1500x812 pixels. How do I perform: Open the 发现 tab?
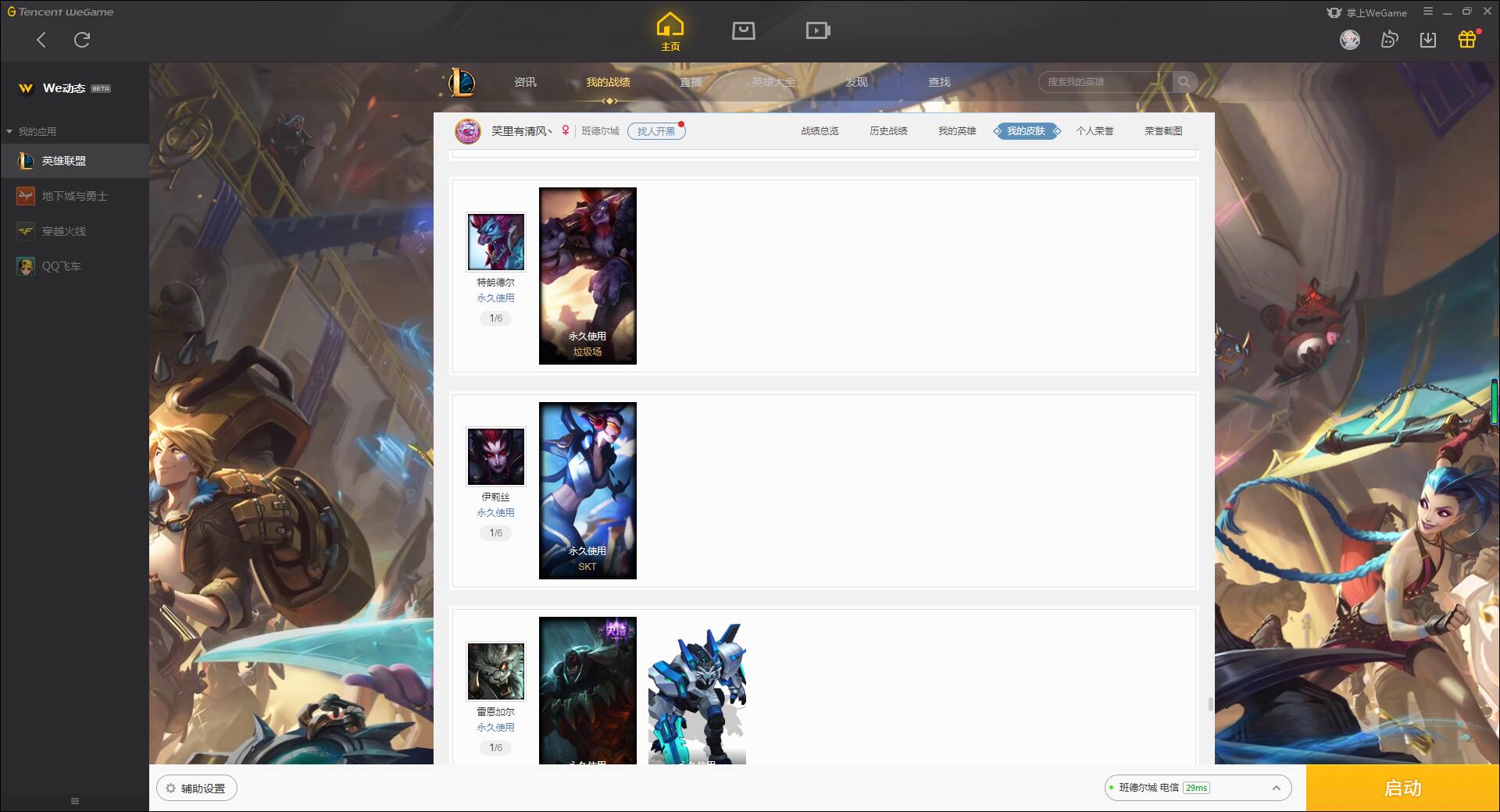(x=856, y=82)
